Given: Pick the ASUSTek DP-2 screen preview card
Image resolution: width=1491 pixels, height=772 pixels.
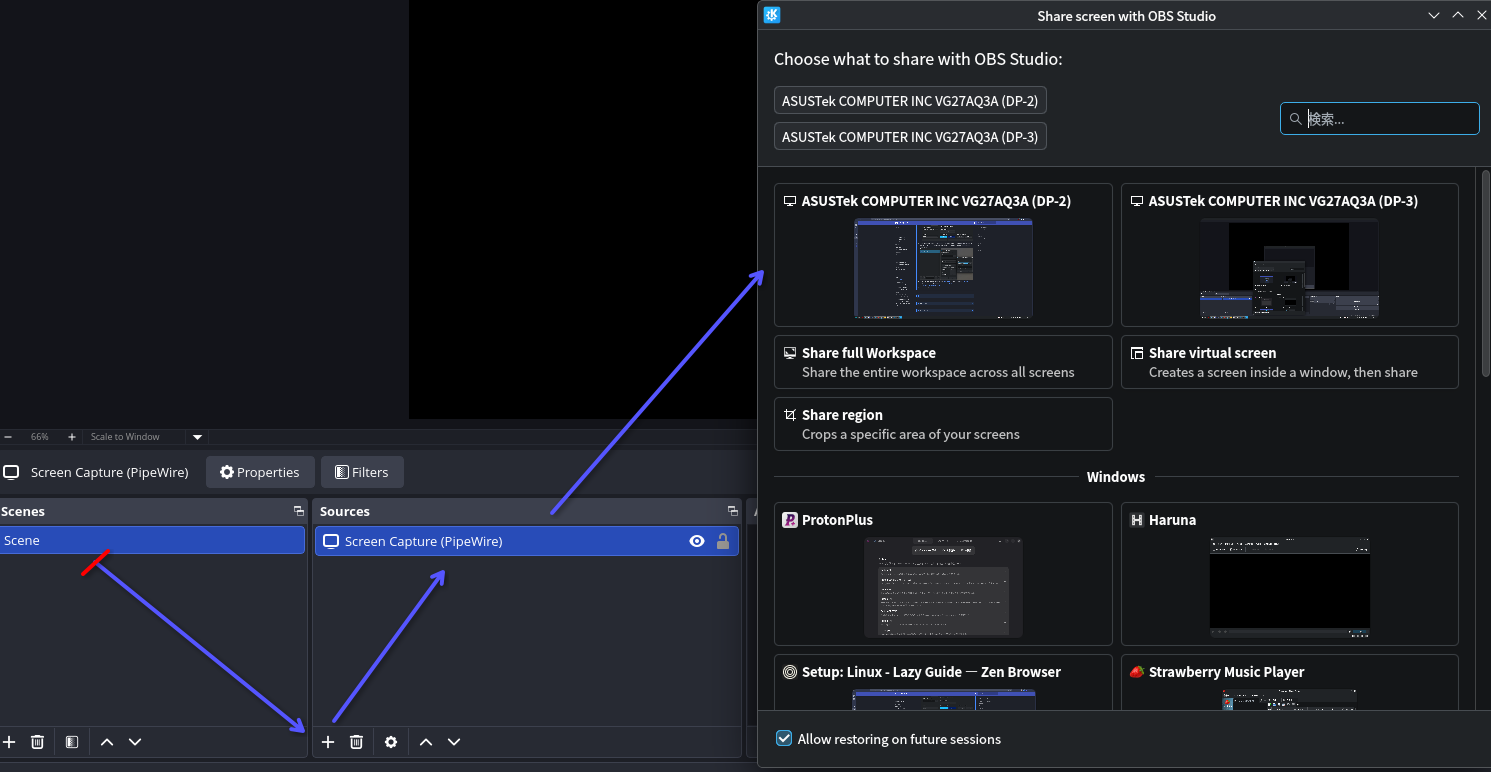Looking at the screenshot, I should pos(943,255).
